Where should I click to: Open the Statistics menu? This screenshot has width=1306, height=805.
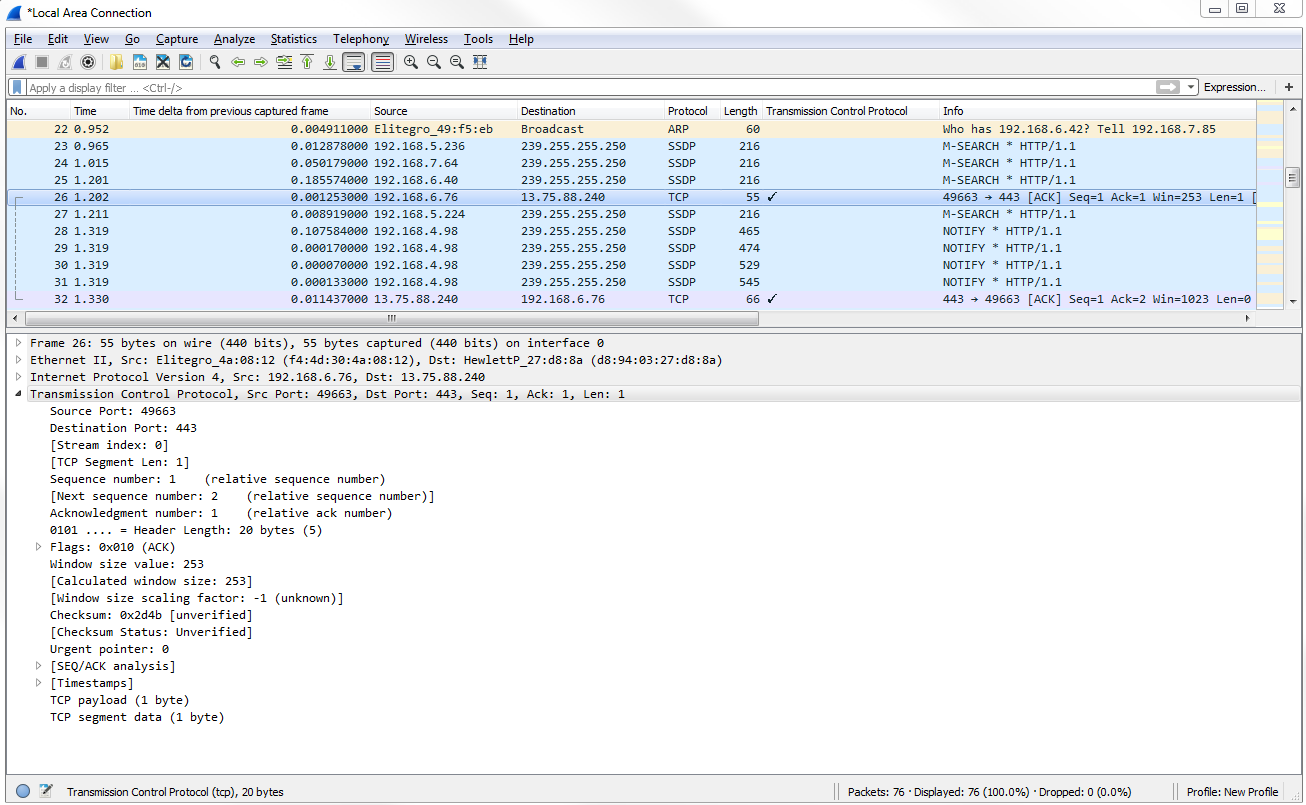click(293, 39)
